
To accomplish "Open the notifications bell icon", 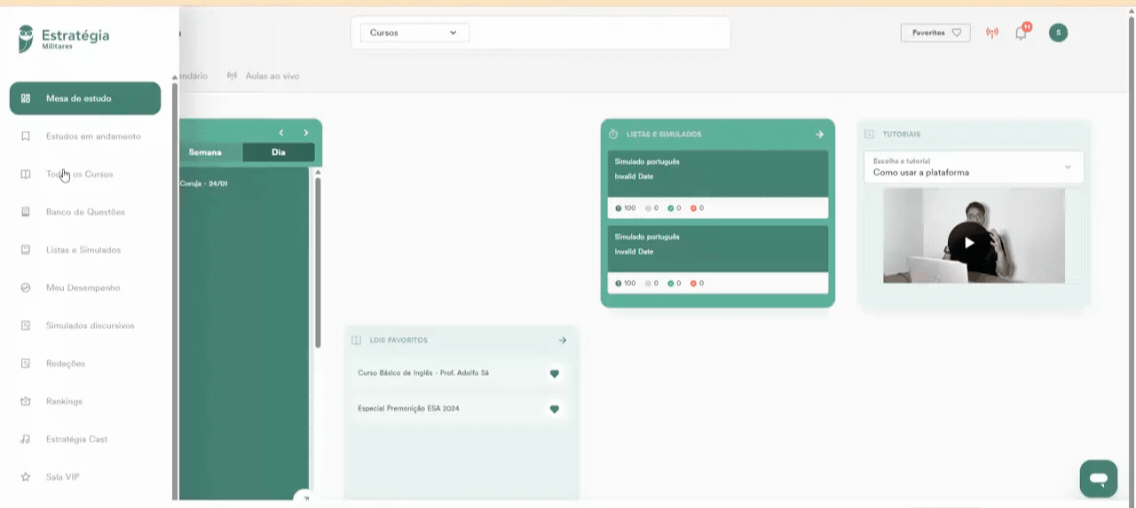I will [1021, 33].
